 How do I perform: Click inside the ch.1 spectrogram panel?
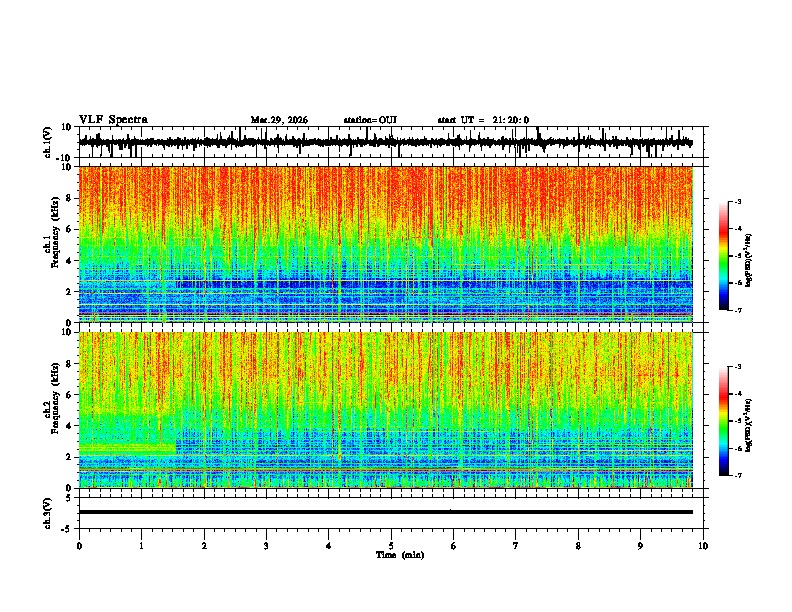386,244
